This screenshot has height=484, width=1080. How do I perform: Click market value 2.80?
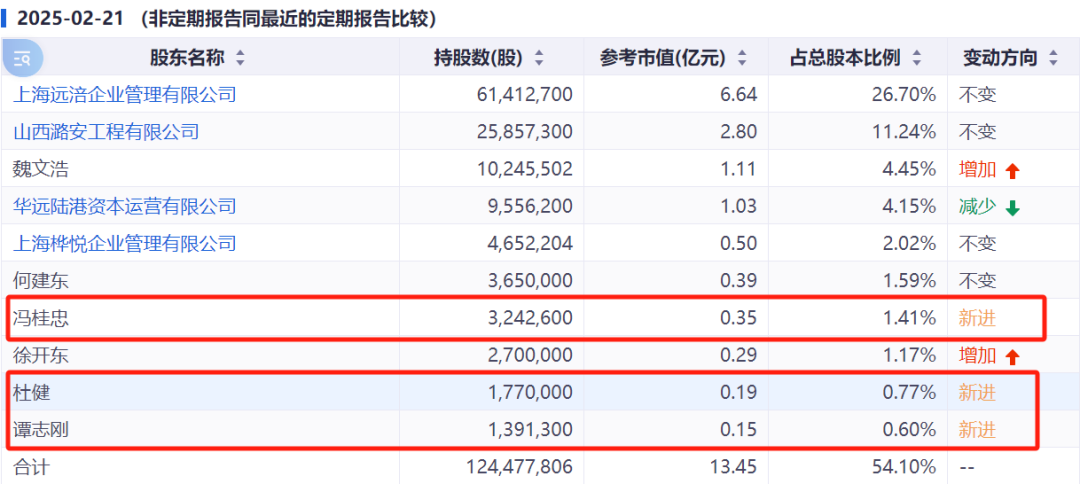pyautogui.click(x=740, y=131)
